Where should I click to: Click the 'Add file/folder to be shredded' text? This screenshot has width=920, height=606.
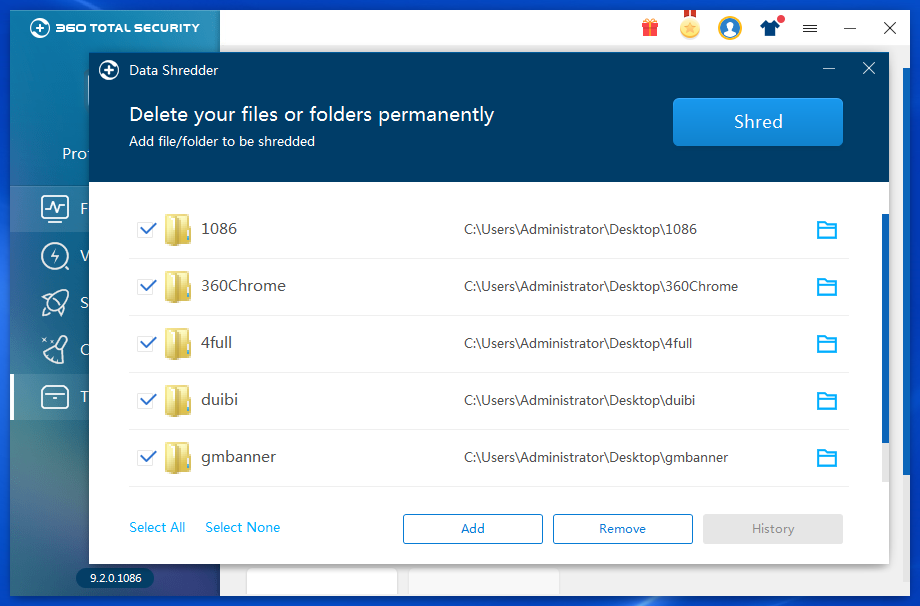(222, 141)
